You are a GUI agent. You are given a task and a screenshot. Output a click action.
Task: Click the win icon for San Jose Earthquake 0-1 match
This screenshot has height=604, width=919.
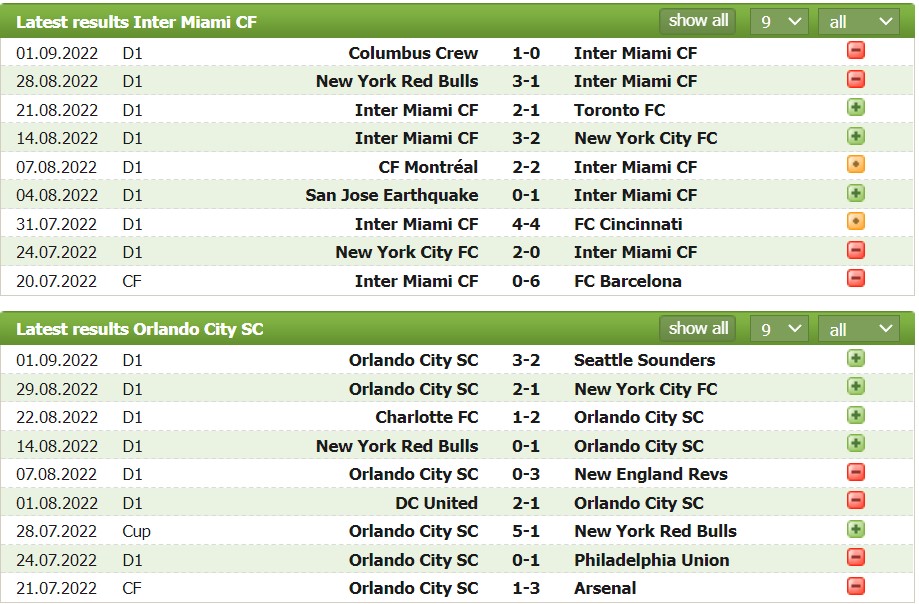855,195
